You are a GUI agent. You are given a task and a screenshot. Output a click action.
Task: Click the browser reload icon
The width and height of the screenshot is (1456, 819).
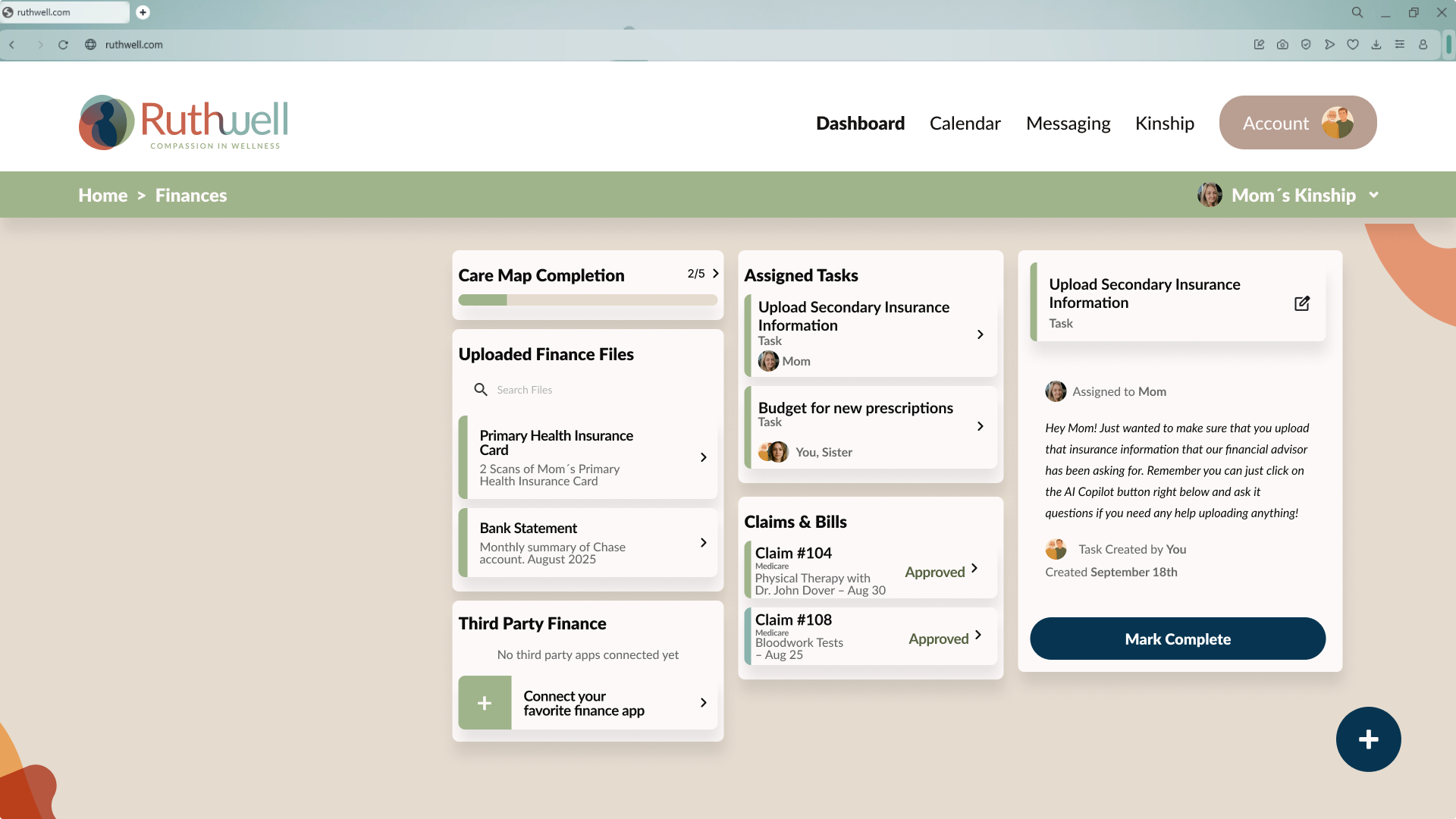tap(64, 45)
